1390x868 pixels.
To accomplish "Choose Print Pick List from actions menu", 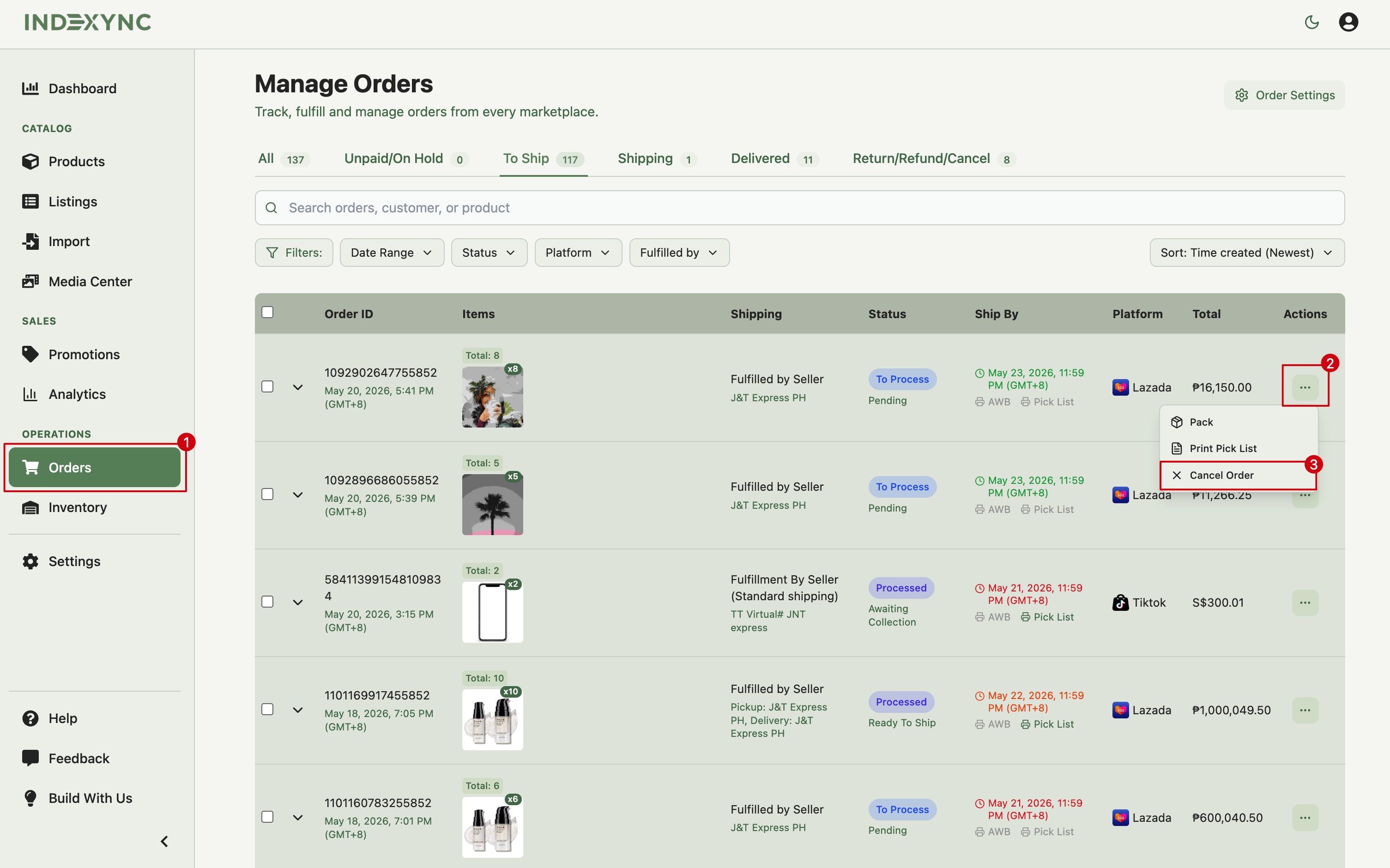I will [1238, 448].
